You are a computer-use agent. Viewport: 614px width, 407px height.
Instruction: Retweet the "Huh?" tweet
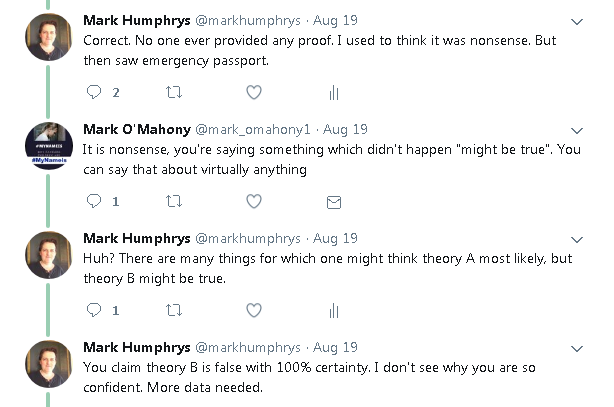tap(173, 310)
